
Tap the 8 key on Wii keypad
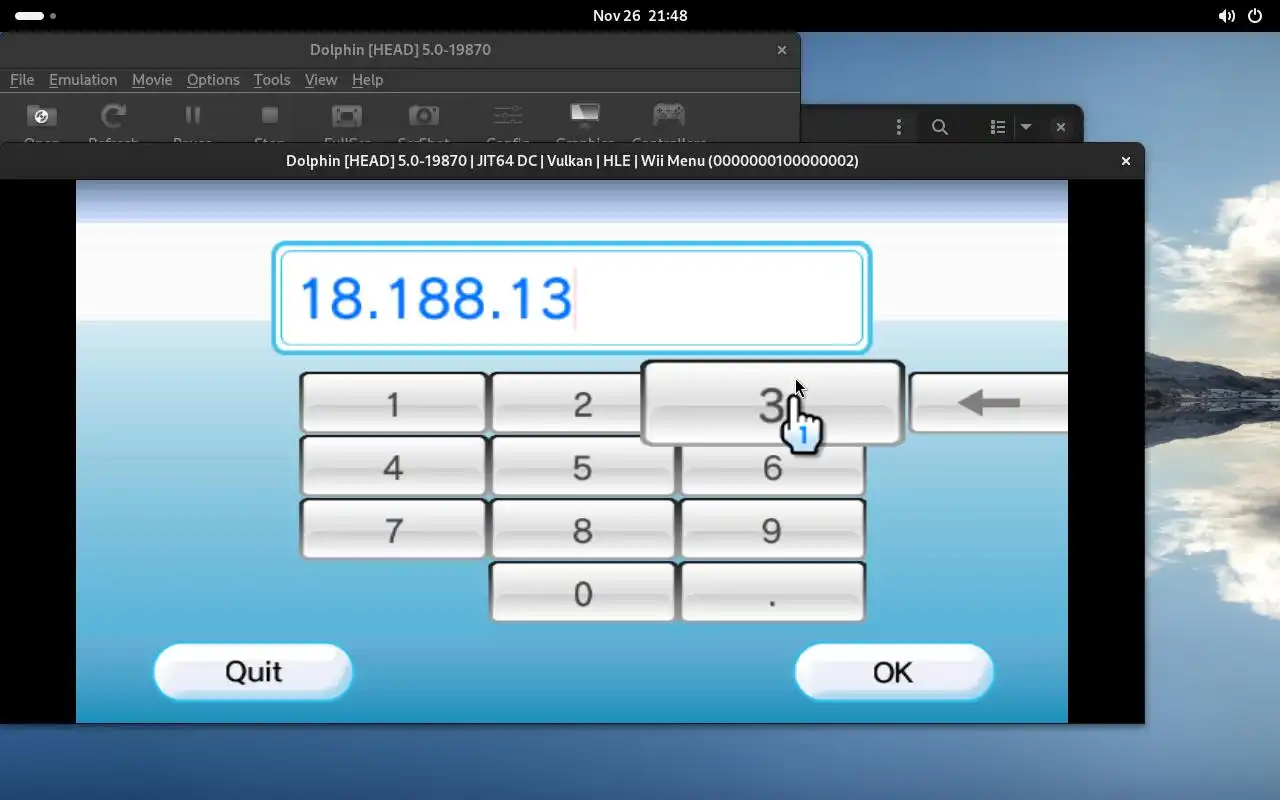583,530
